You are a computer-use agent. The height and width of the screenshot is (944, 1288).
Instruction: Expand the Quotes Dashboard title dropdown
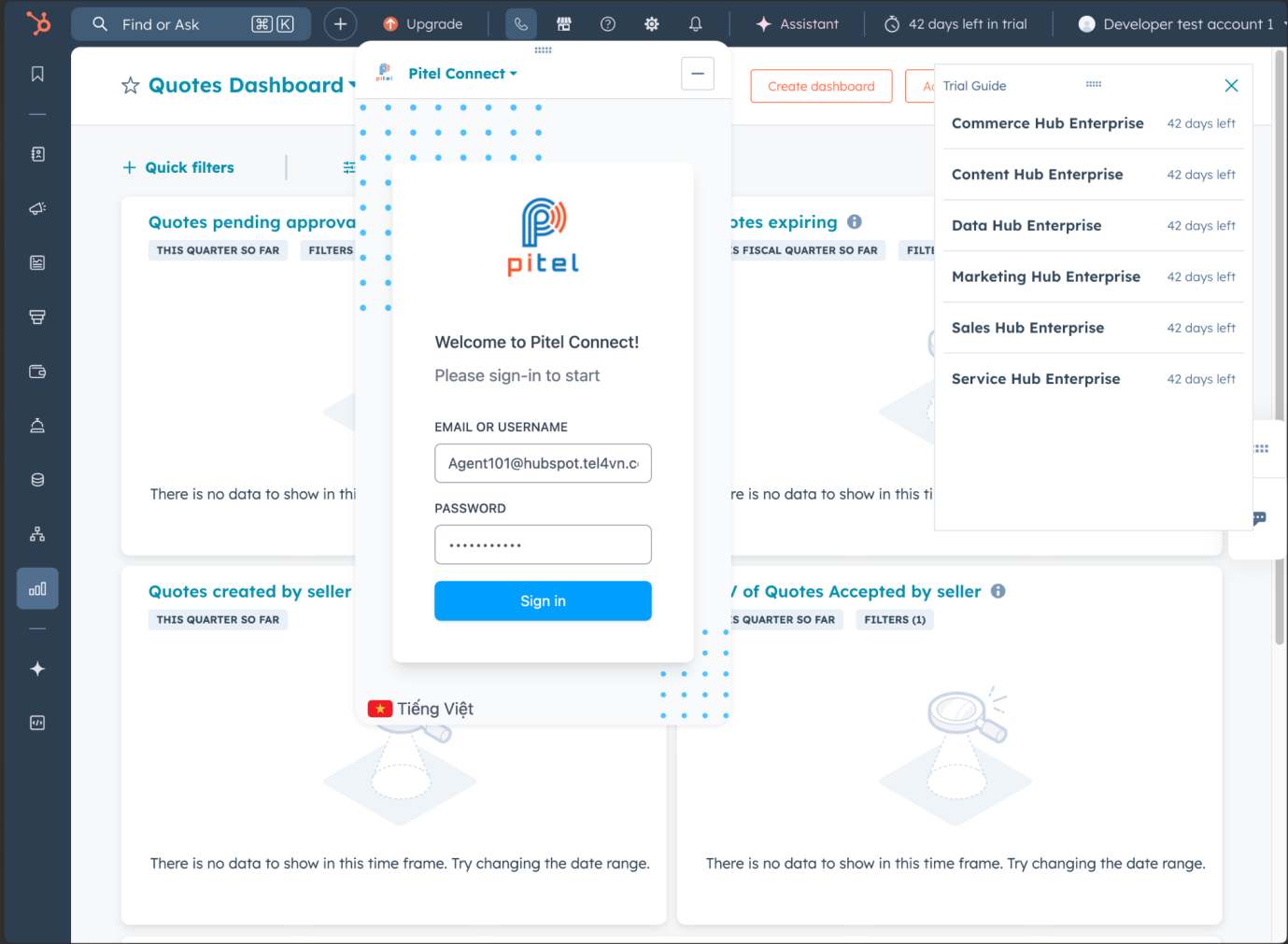(x=352, y=86)
